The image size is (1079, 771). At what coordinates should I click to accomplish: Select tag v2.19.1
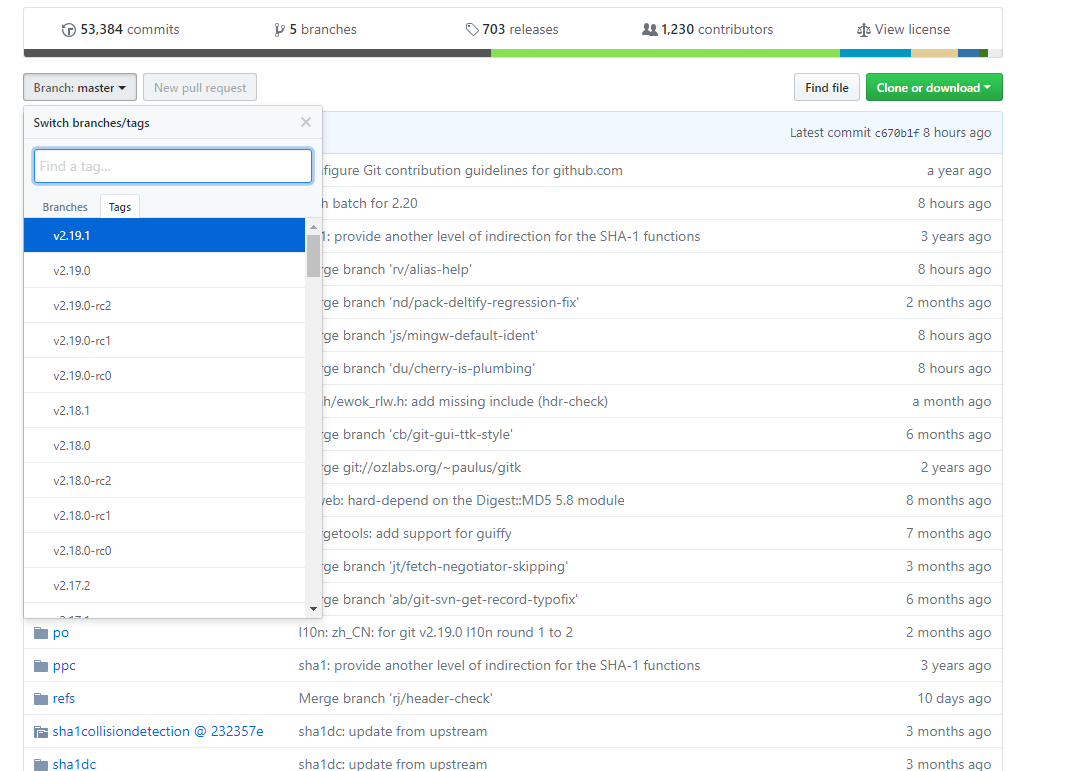(164, 235)
